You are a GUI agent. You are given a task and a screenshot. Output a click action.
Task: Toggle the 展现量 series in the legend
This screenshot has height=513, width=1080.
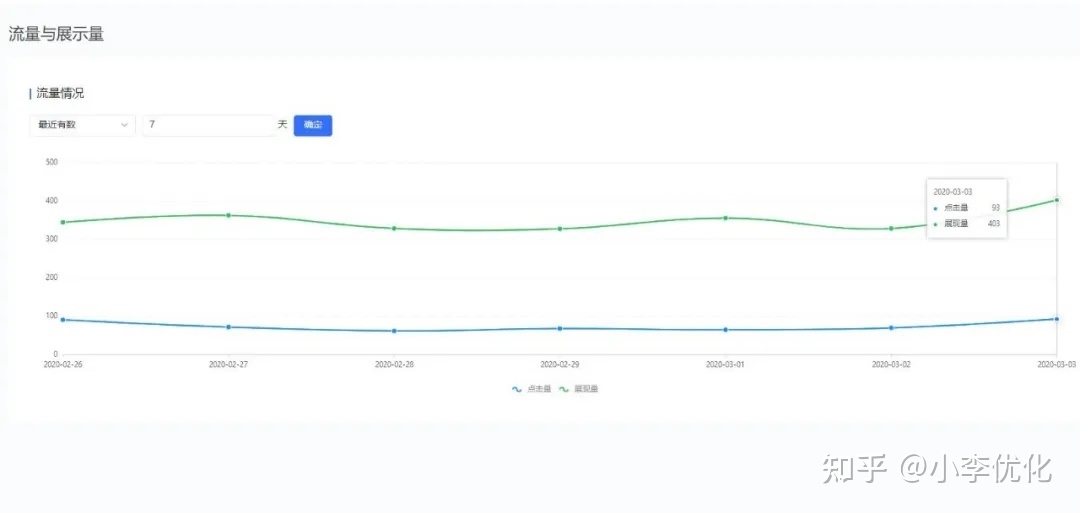(579, 388)
